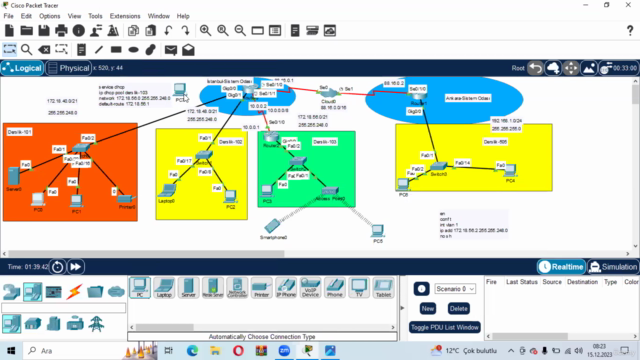640x360 pixels.
Task: Redo action in toolbar
Action: (x=185, y=31)
